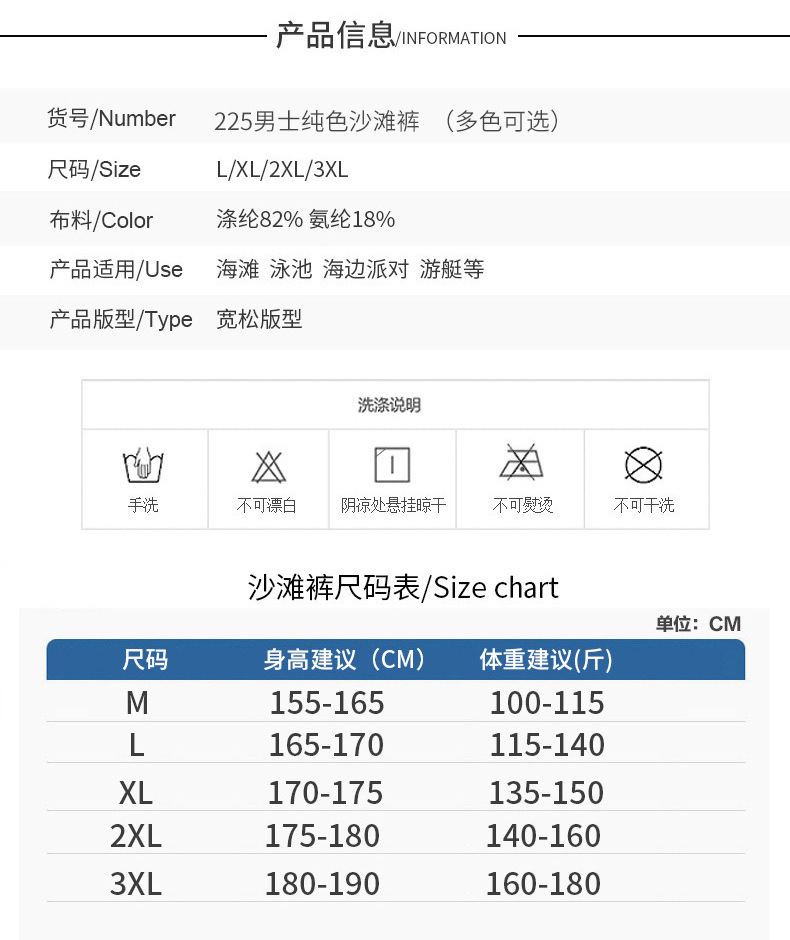
Task: Click the do-not-bleach (不可漂白) triangle icon
Action: pyautogui.click(x=268, y=467)
